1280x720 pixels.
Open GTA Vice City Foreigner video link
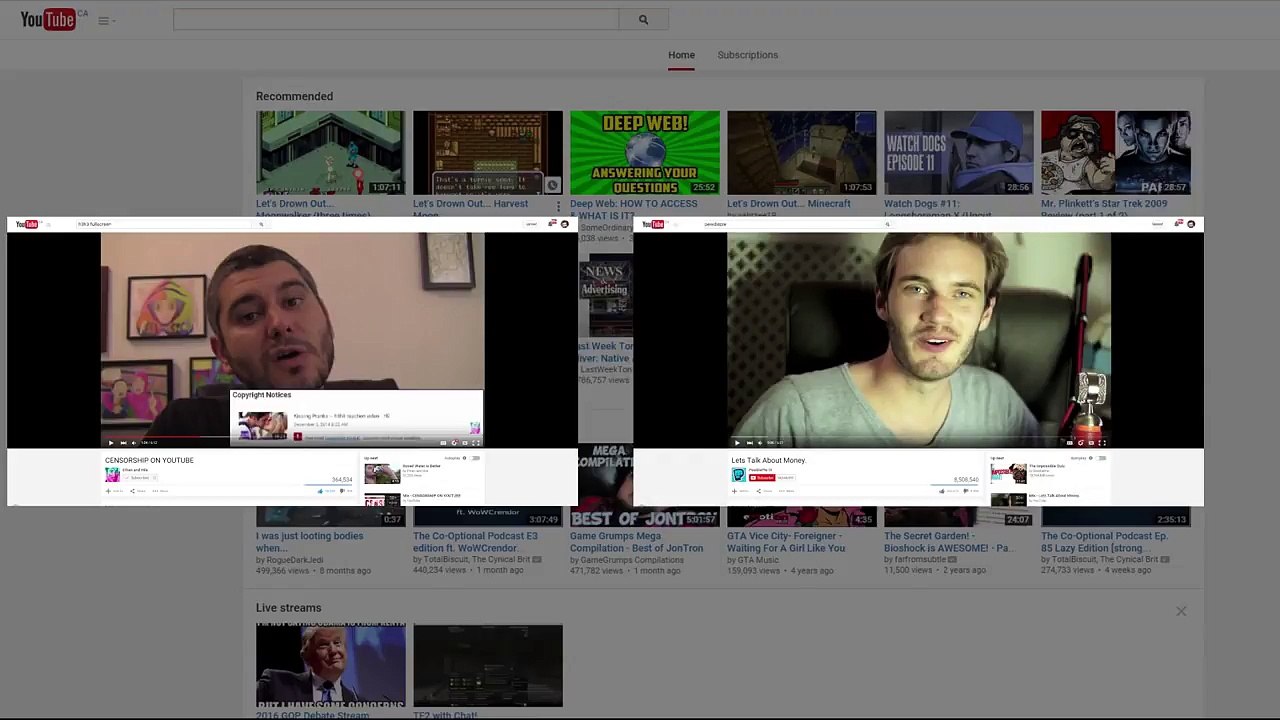click(786, 542)
